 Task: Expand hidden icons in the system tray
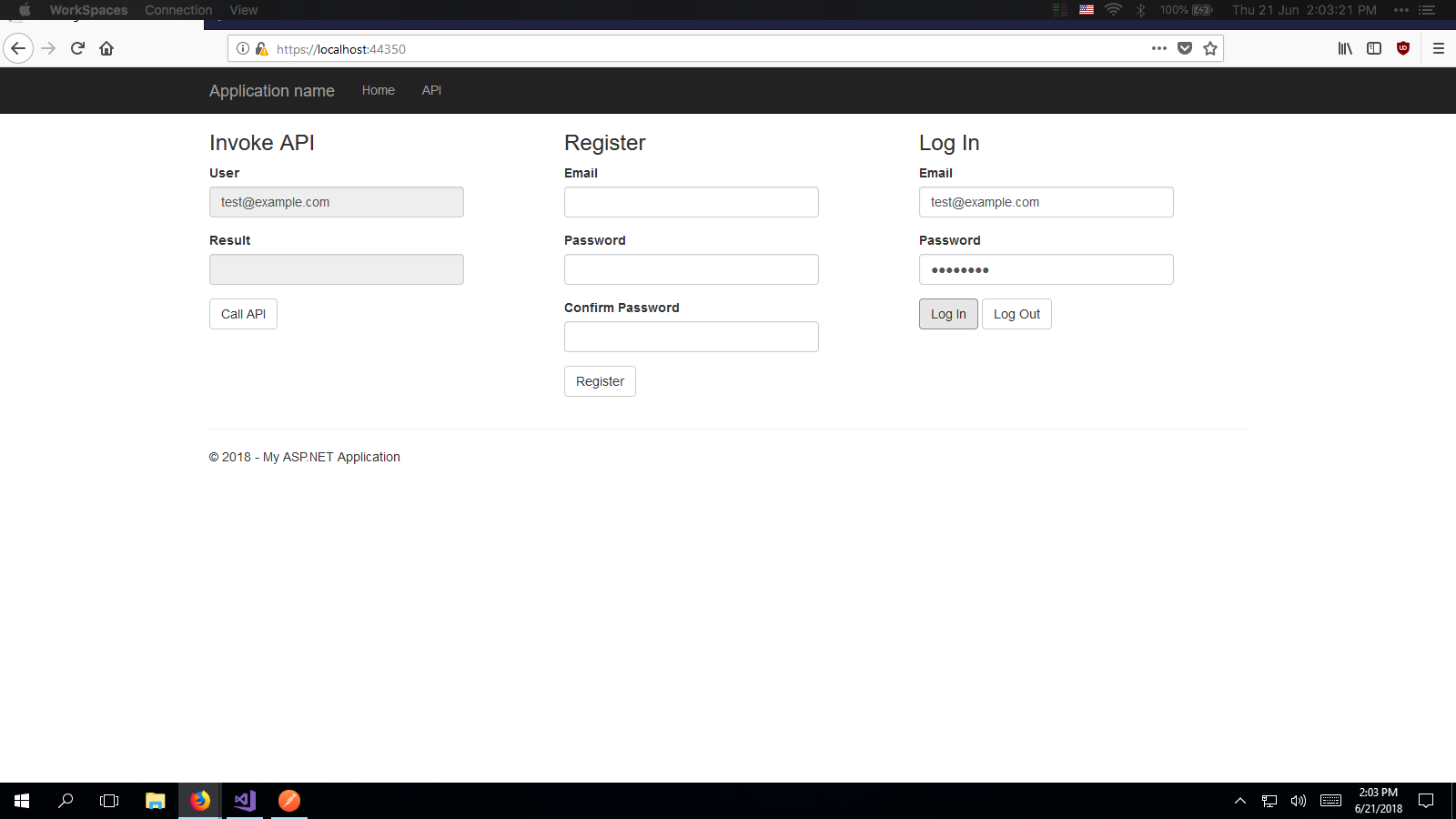[x=1240, y=801]
